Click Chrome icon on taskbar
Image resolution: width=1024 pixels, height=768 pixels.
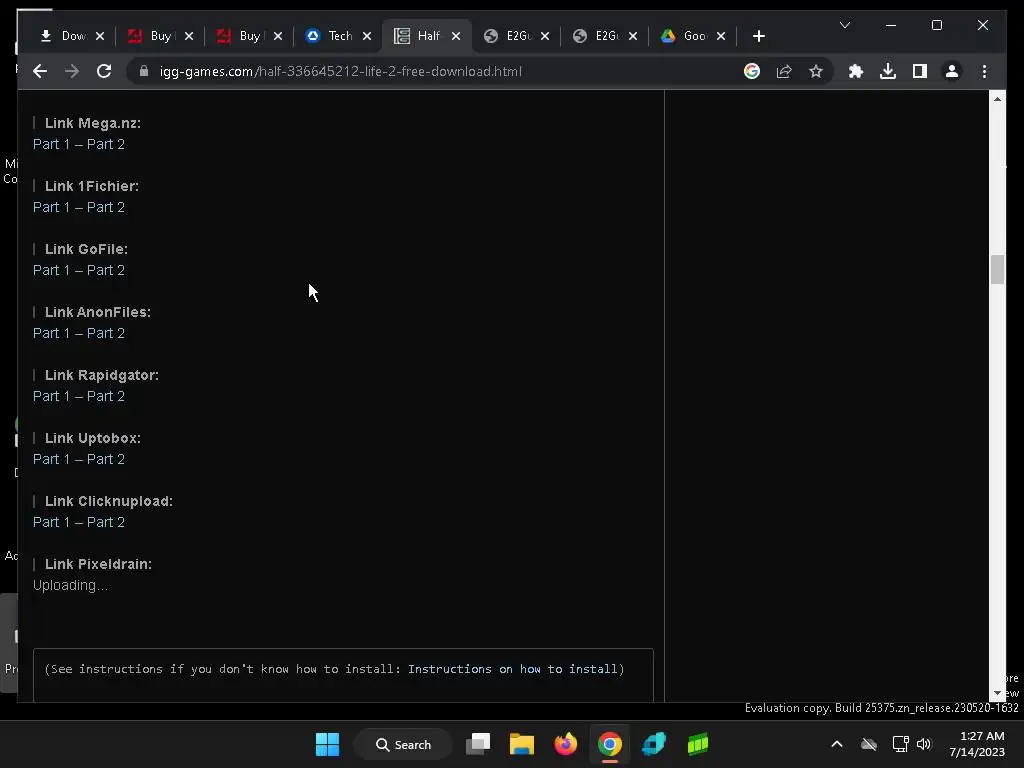[609, 744]
